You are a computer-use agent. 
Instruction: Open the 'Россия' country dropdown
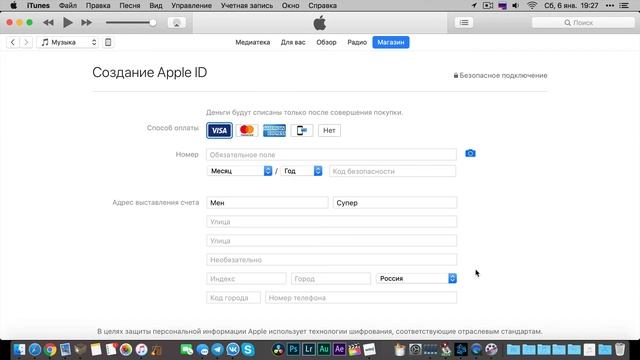[416, 278]
